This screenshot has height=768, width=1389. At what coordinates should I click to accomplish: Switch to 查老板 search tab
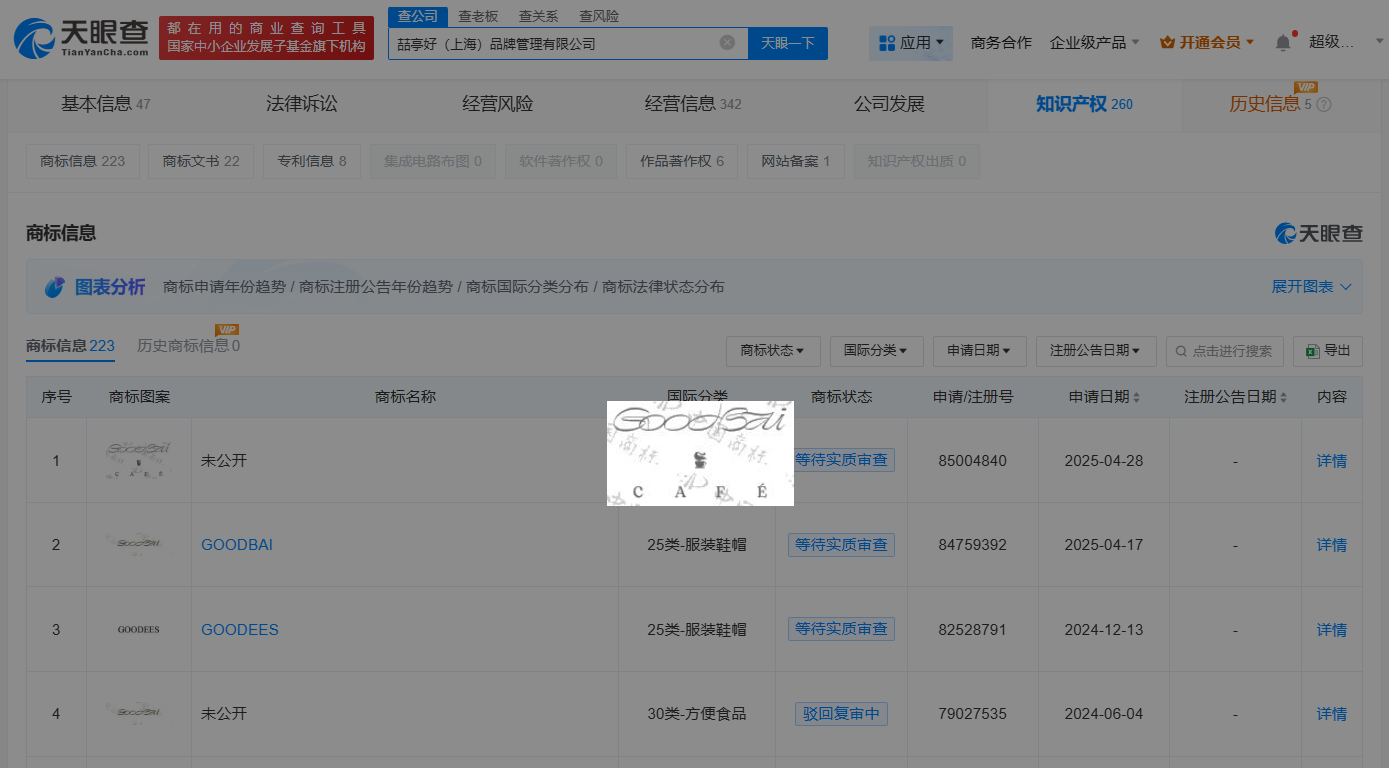[478, 16]
